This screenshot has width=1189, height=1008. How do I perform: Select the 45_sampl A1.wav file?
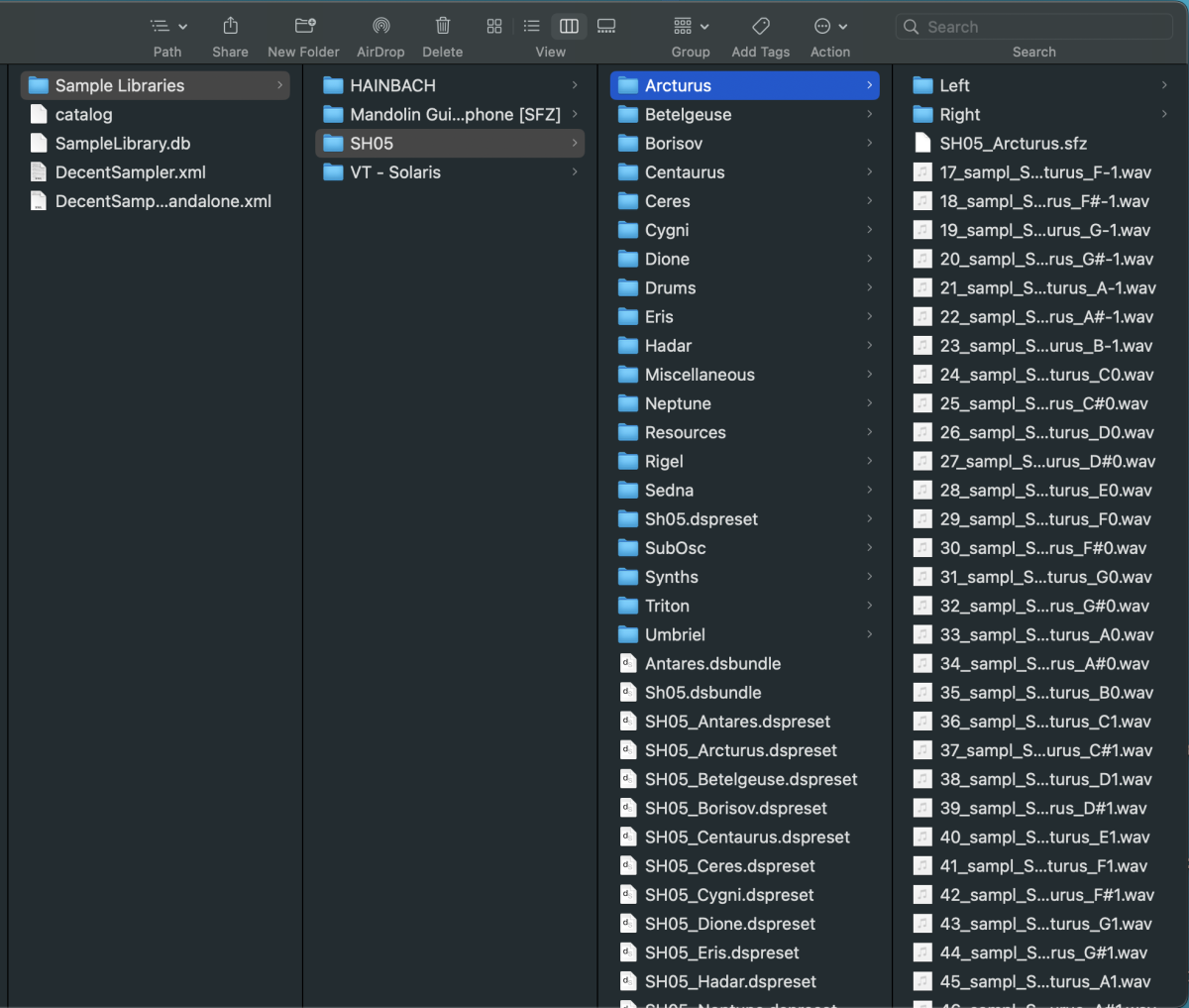1040,982
